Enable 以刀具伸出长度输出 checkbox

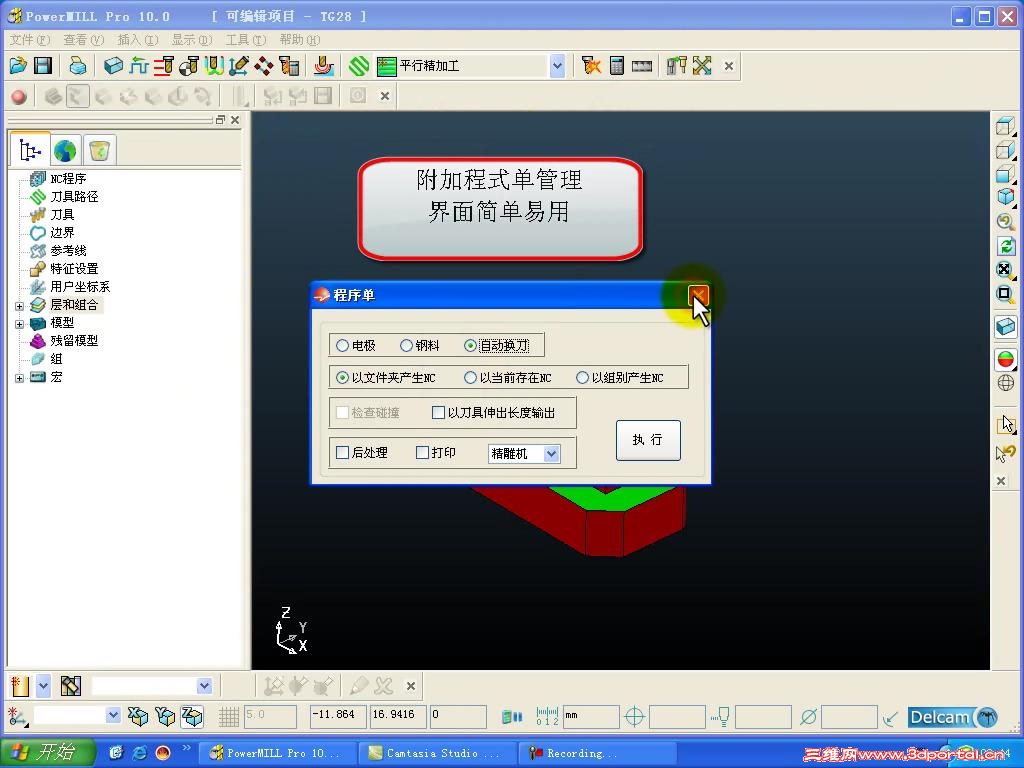pyautogui.click(x=438, y=413)
